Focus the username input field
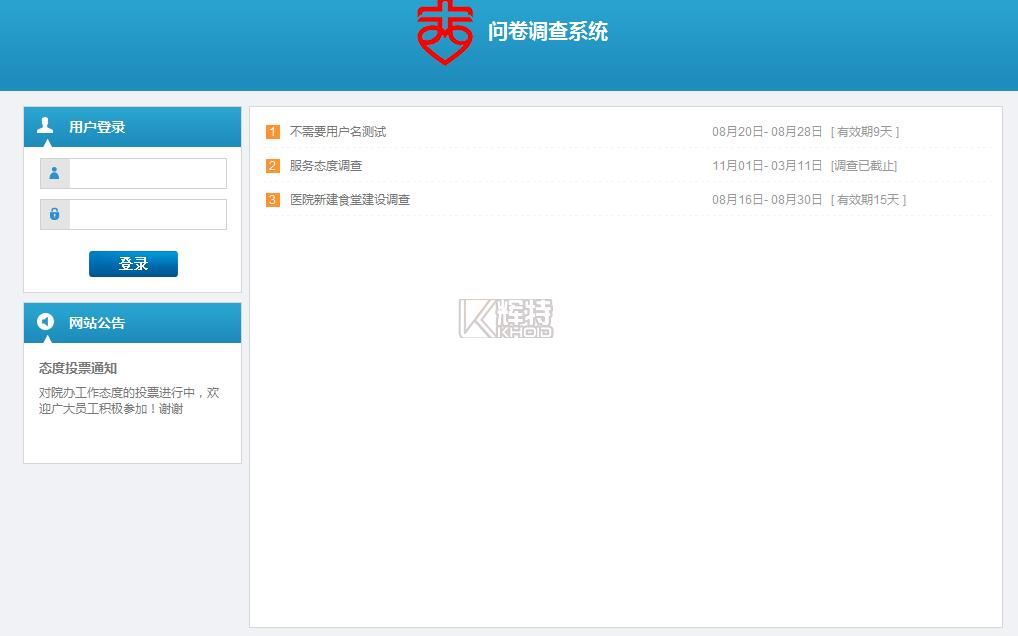The width and height of the screenshot is (1018, 636). click(147, 173)
